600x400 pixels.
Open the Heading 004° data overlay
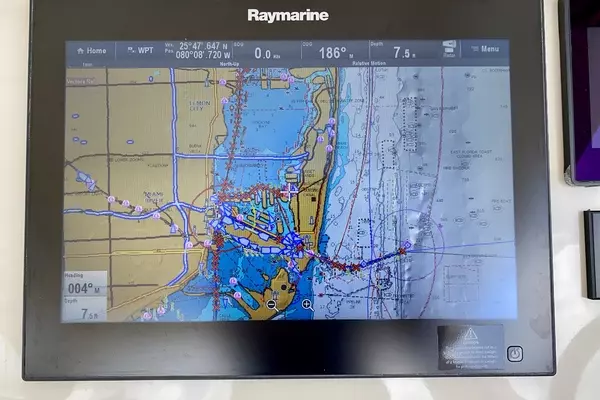tap(86, 285)
